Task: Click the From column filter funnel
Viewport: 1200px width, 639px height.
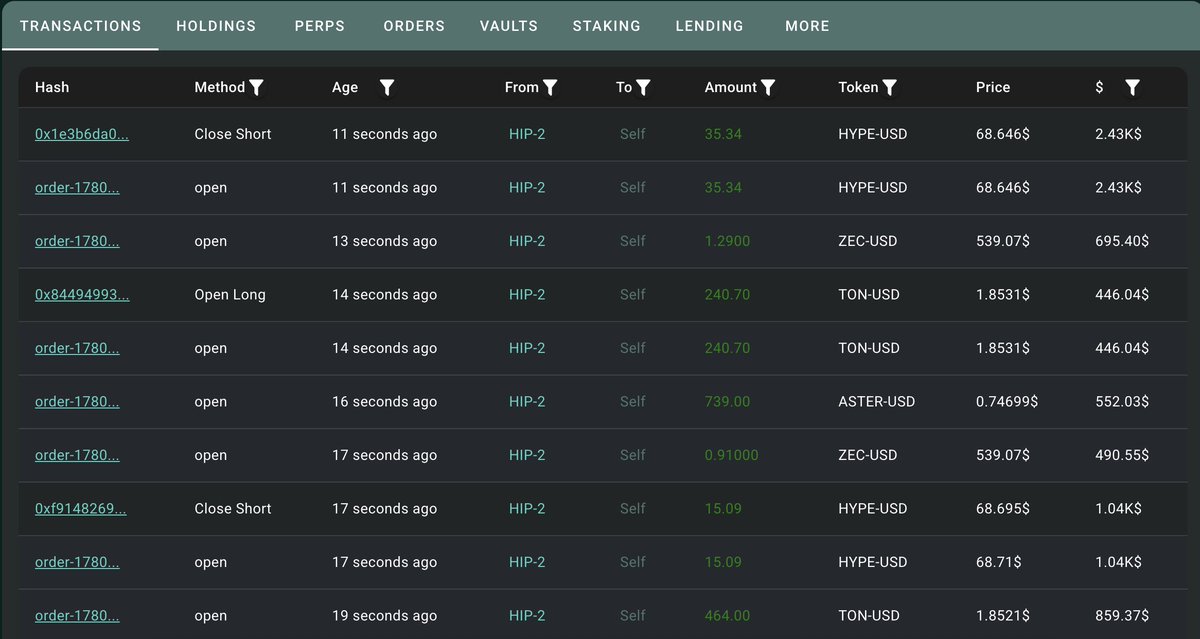Action: tap(550, 88)
